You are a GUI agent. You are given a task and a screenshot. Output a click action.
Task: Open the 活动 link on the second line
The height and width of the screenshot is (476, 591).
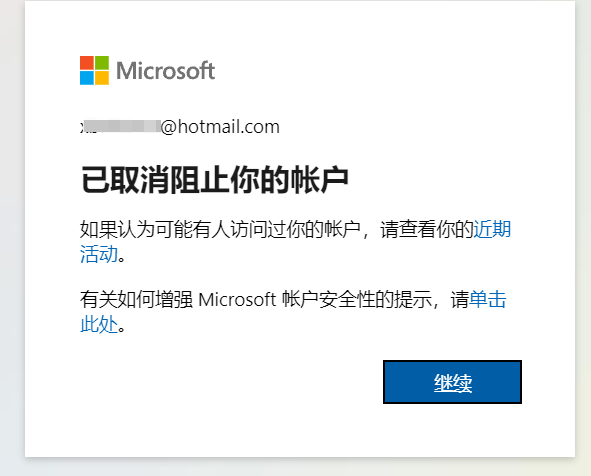pyautogui.click(x=99, y=254)
